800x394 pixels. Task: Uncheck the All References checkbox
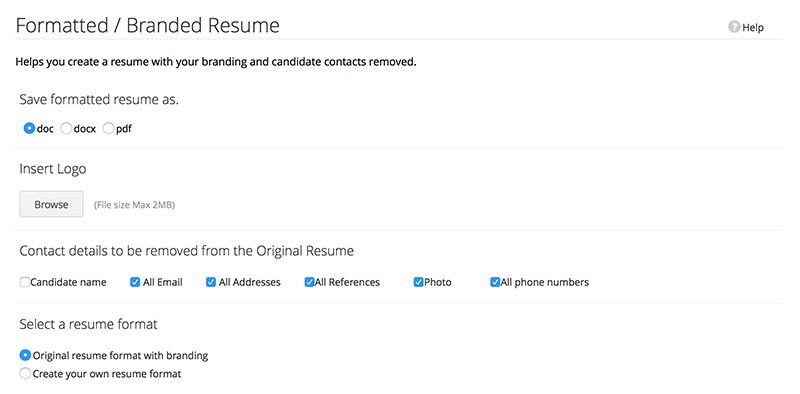pos(309,282)
